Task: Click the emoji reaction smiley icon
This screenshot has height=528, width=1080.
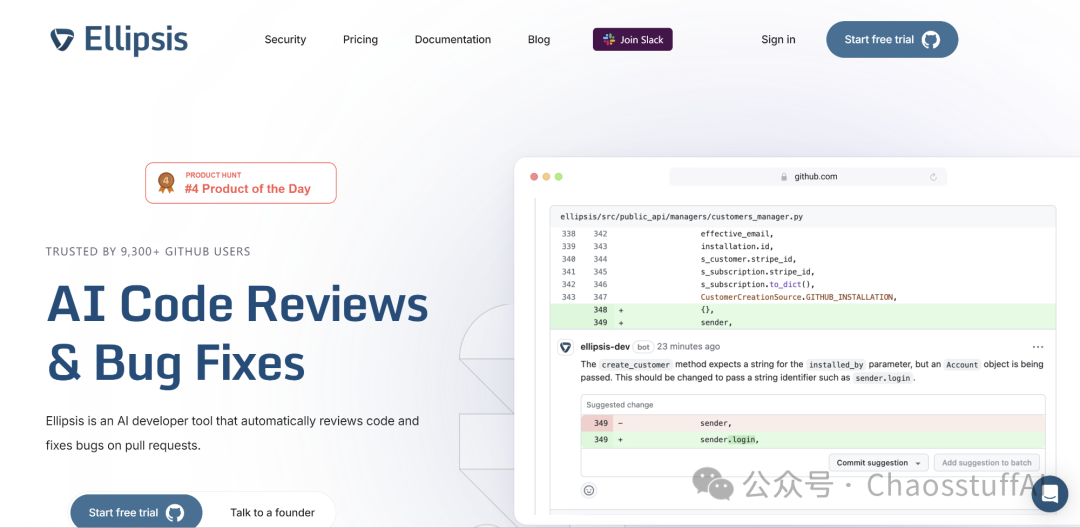Action: pyautogui.click(x=589, y=491)
